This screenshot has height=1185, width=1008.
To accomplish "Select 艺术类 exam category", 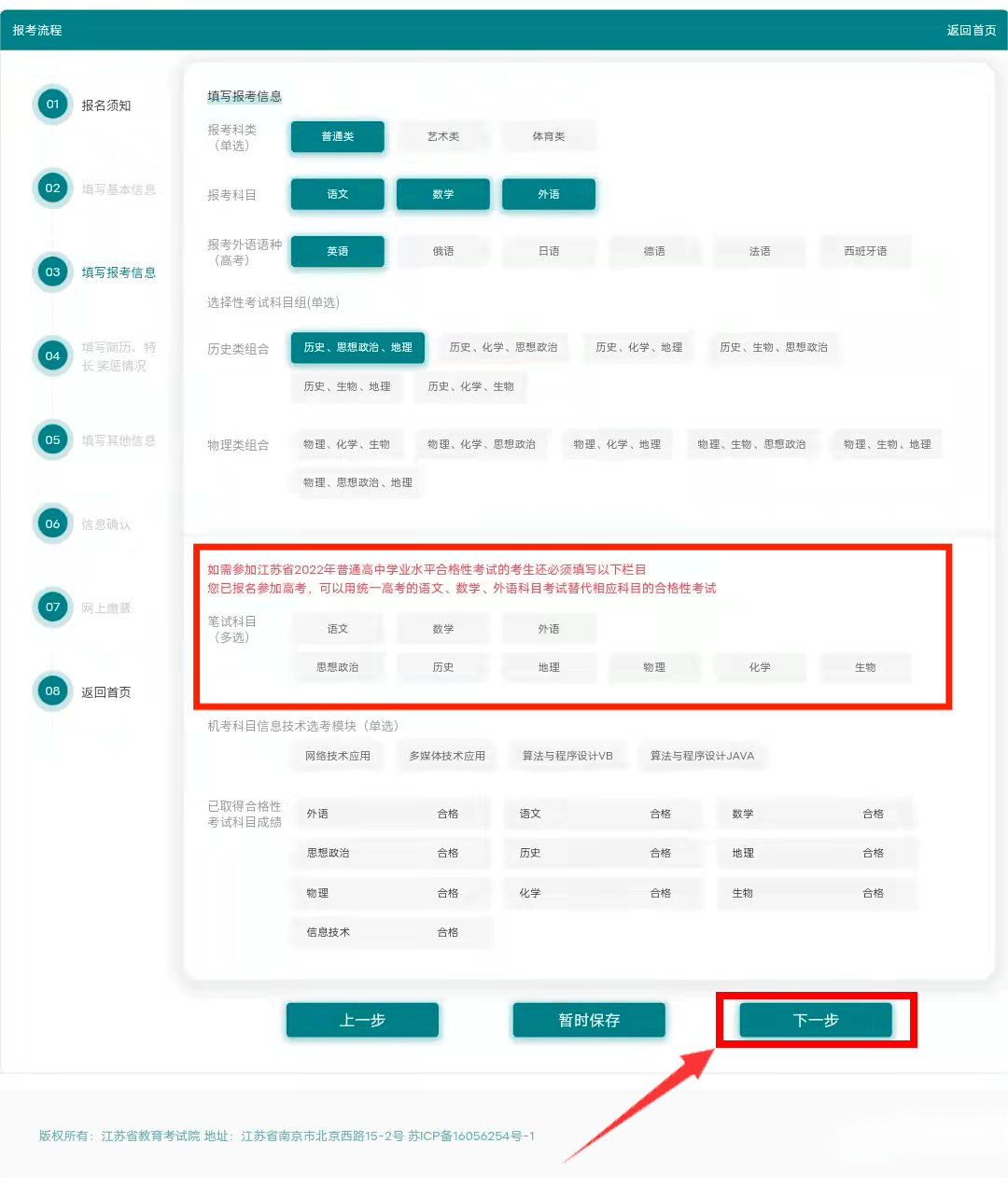I will tap(443, 136).
